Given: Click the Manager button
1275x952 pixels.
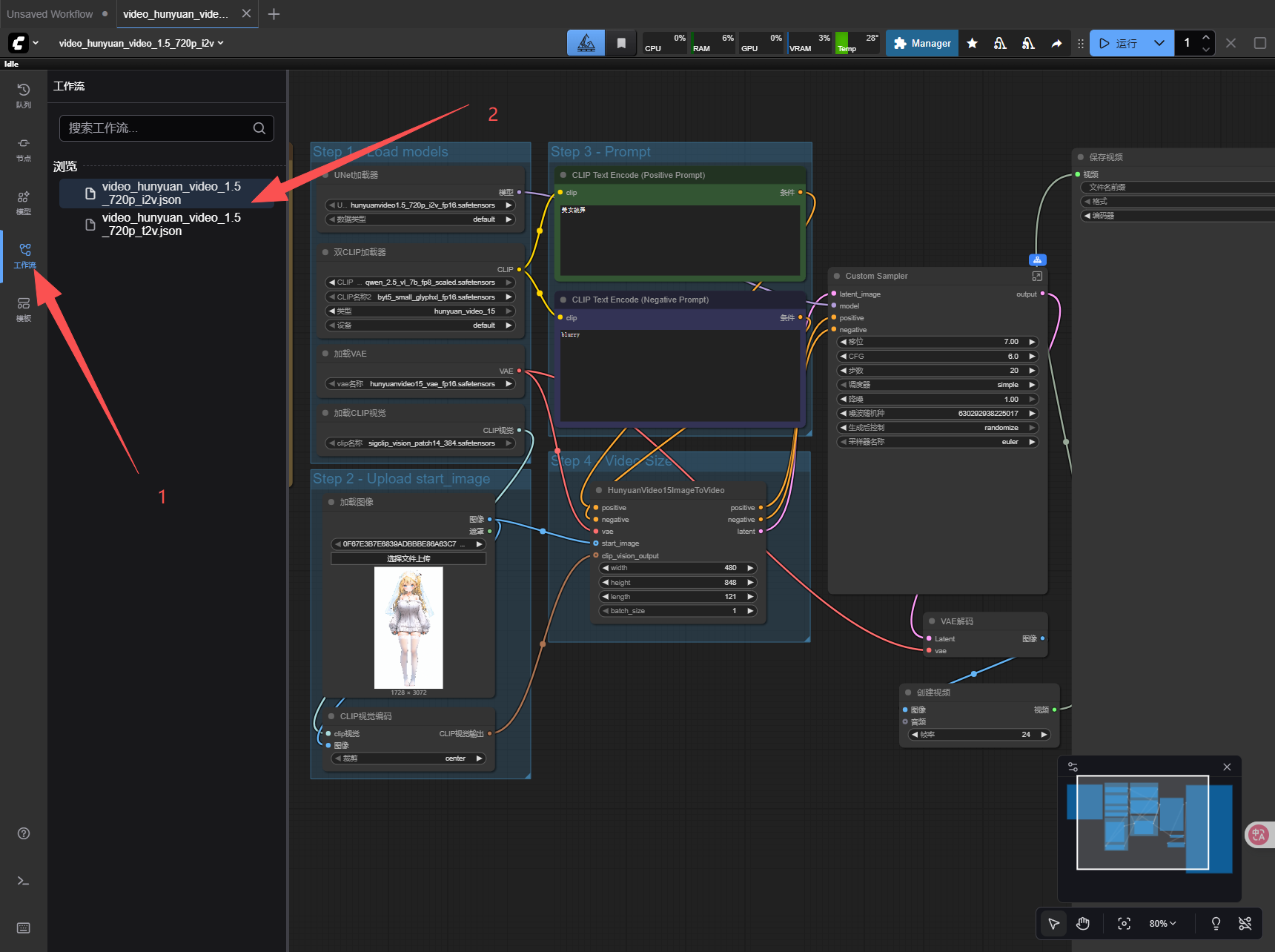Looking at the screenshot, I should point(922,43).
